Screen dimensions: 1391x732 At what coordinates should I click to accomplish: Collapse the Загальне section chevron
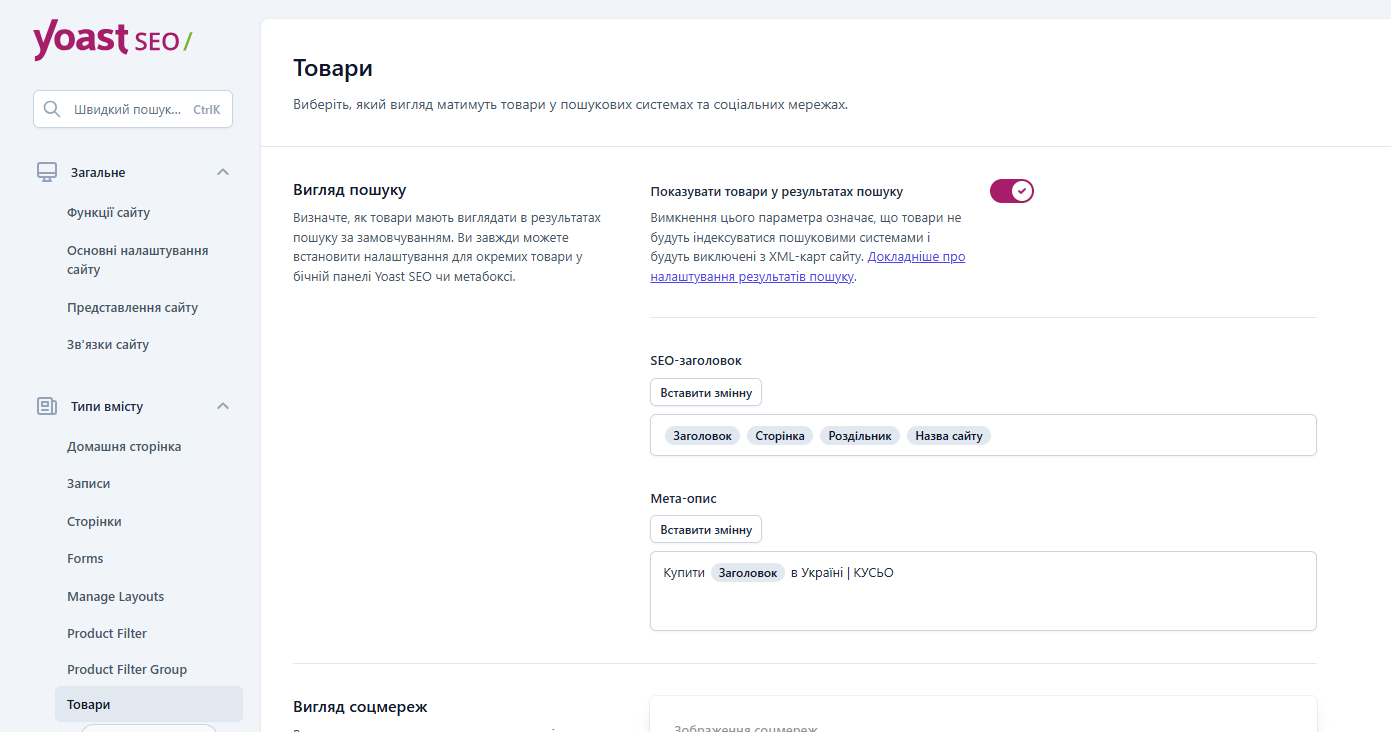(x=223, y=172)
